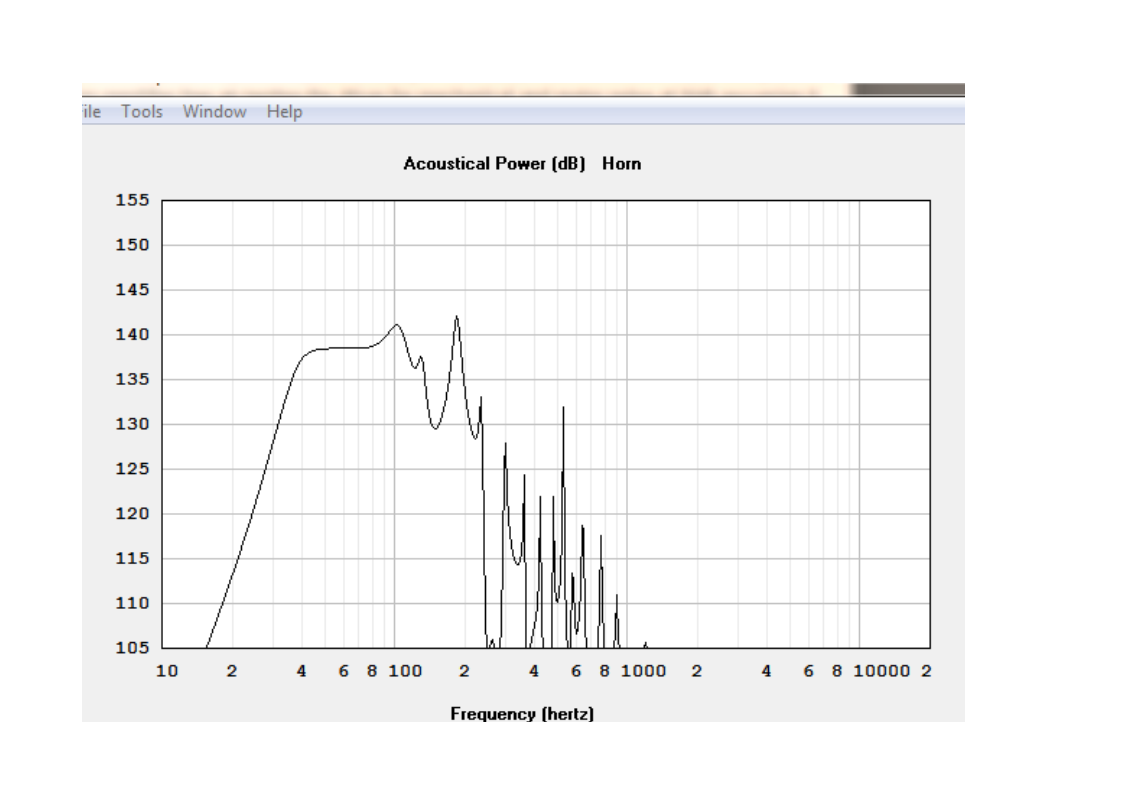Click the 100 label on frequency axis
Image resolution: width=1122 pixels, height=793 pixels.
click(405, 671)
